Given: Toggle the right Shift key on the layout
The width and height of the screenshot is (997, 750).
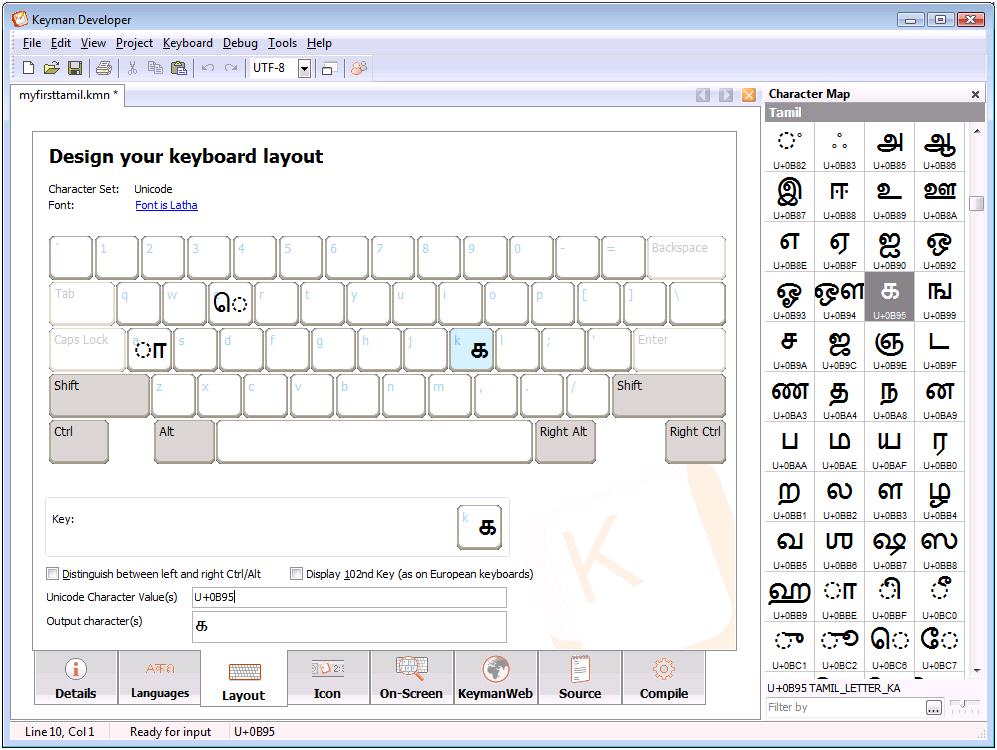Looking at the screenshot, I should [669, 395].
